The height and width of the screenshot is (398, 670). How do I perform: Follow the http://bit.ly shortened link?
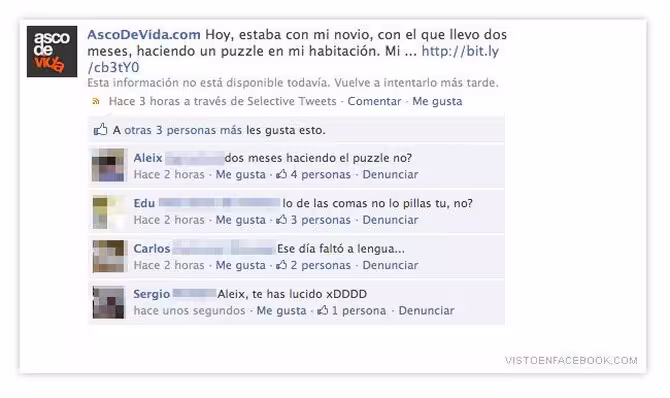coord(293,59)
